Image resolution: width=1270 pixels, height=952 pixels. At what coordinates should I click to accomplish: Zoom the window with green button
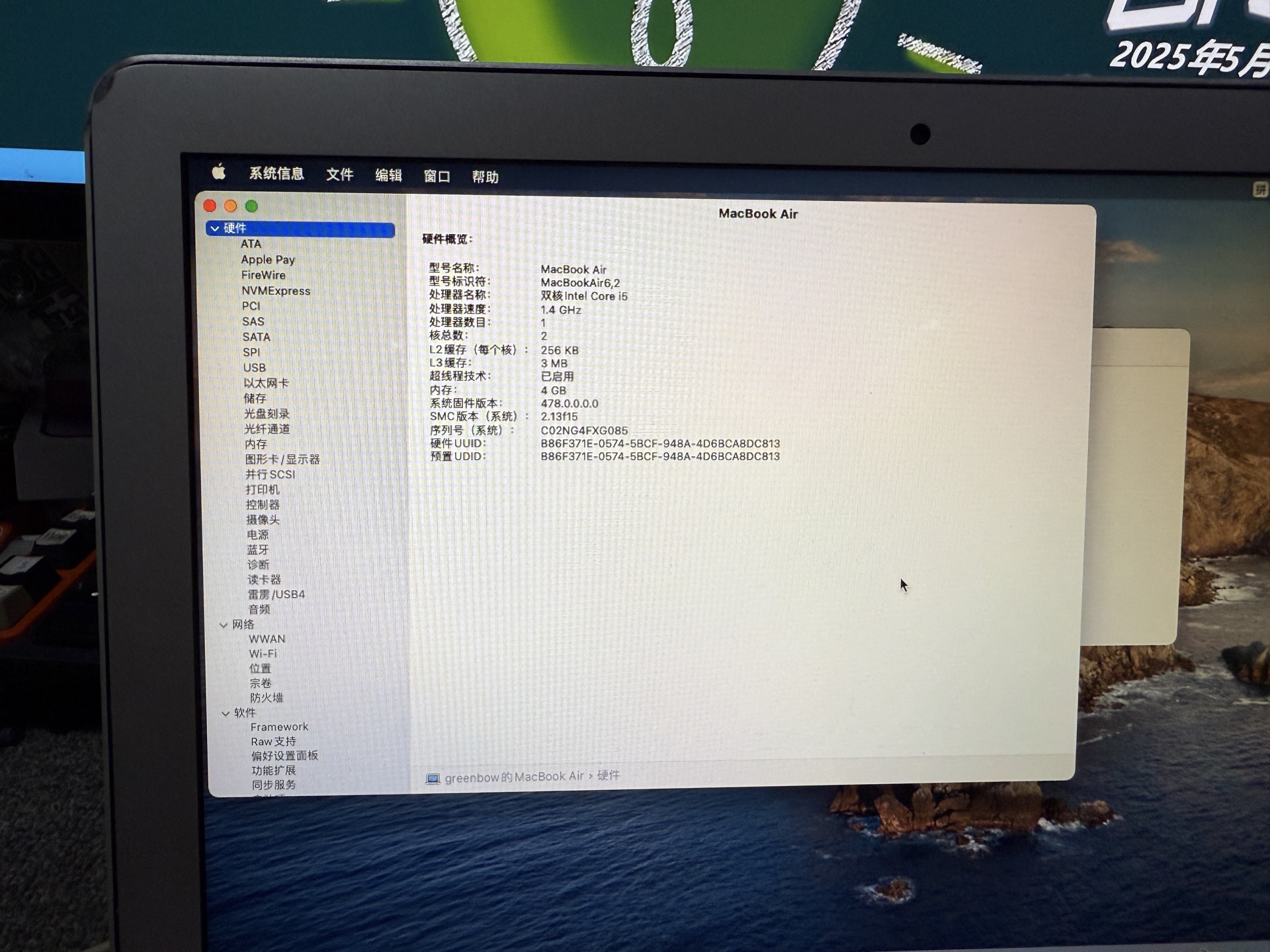251,206
